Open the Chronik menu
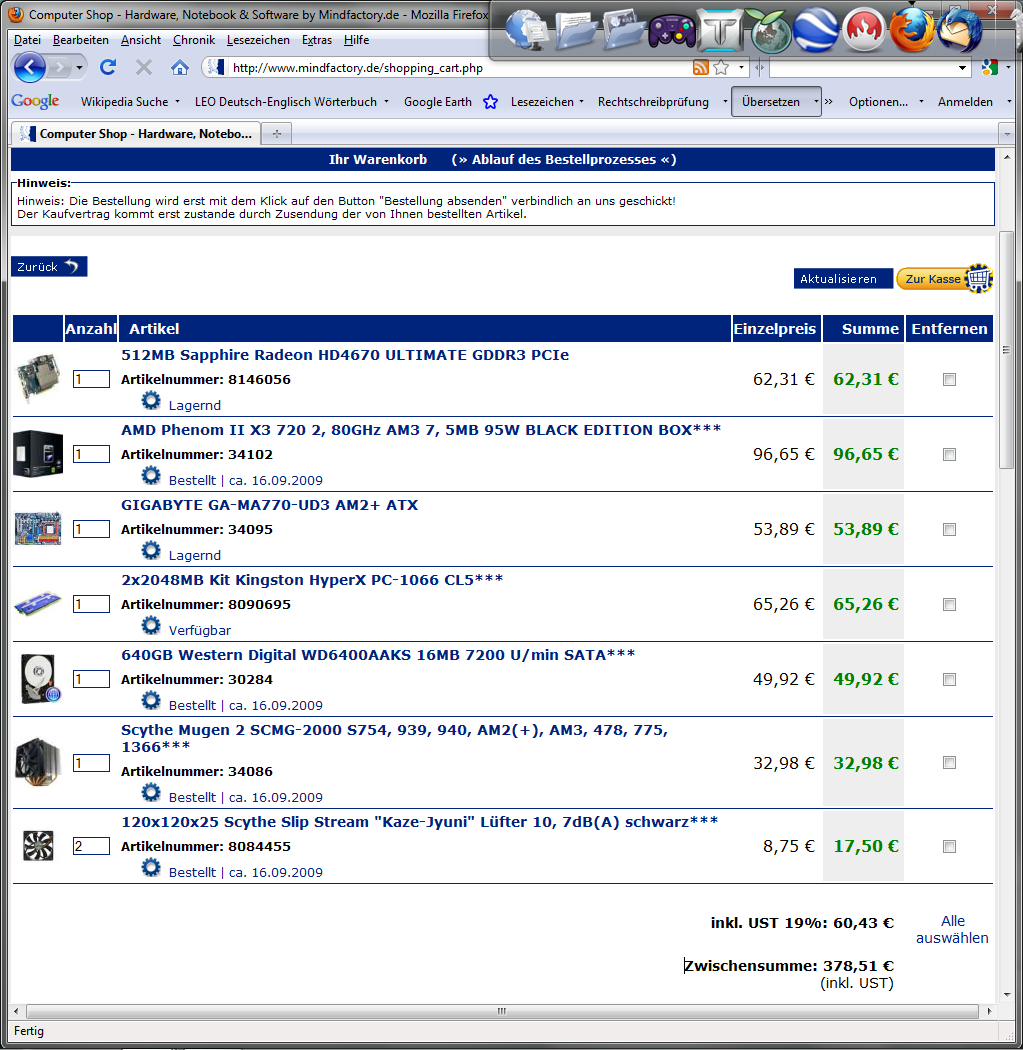Screen dimensions: 1023x1050 (x=193, y=40)
